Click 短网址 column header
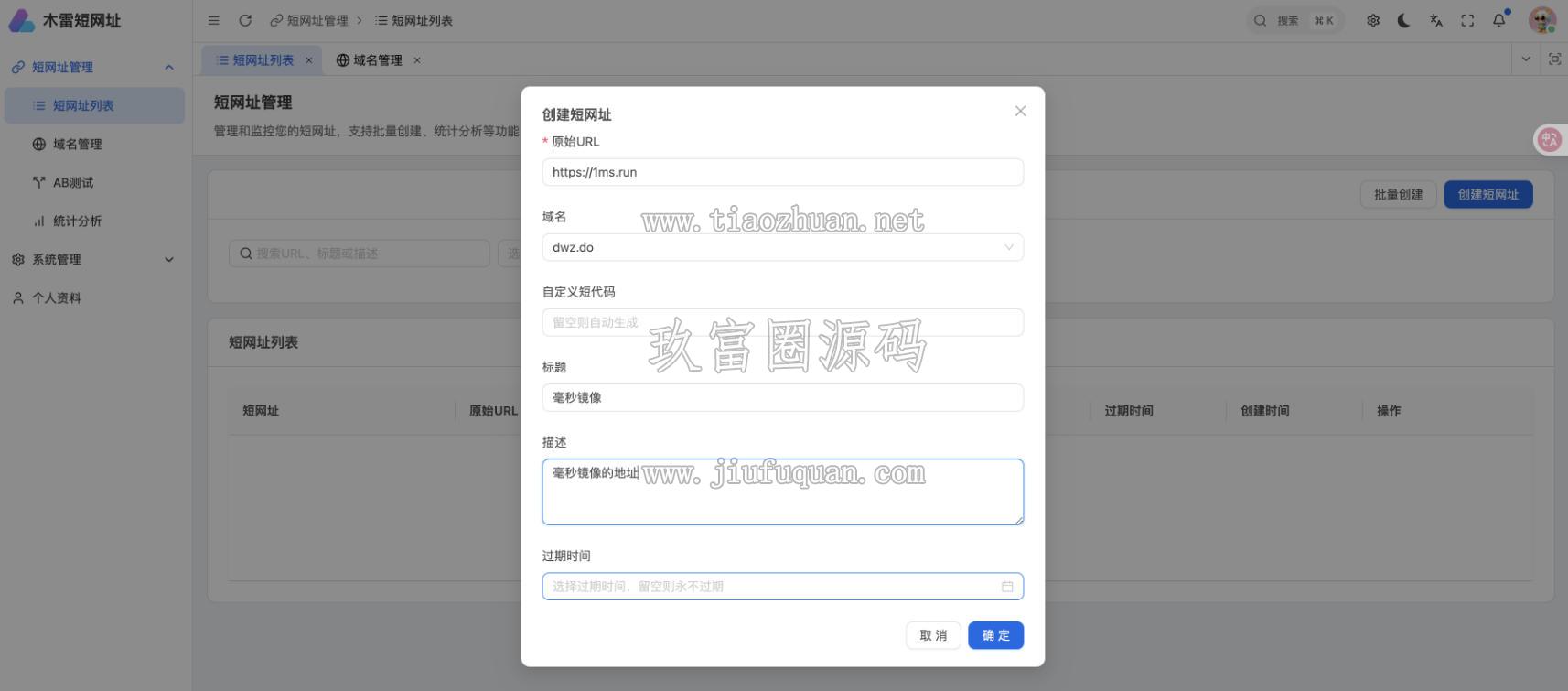This screenshot has height=691, width=1568. tap(261, 411)
